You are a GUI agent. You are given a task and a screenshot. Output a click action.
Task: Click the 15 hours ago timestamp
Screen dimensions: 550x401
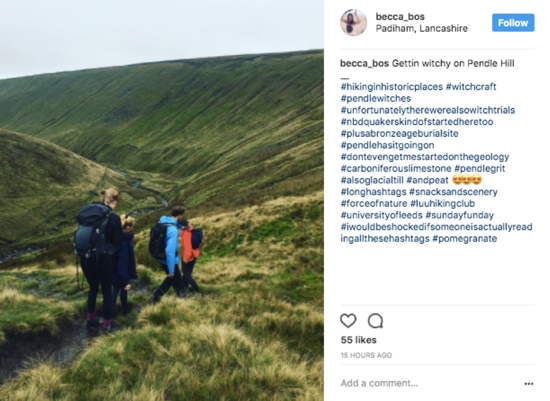pyautogui.click(x=366, y=355)
